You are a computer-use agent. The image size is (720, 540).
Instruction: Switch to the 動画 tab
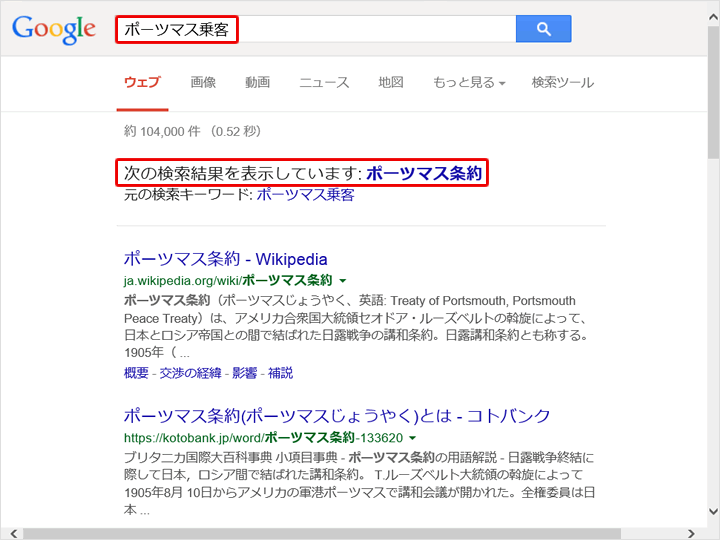pyautogui.click(x=257, y=83)
